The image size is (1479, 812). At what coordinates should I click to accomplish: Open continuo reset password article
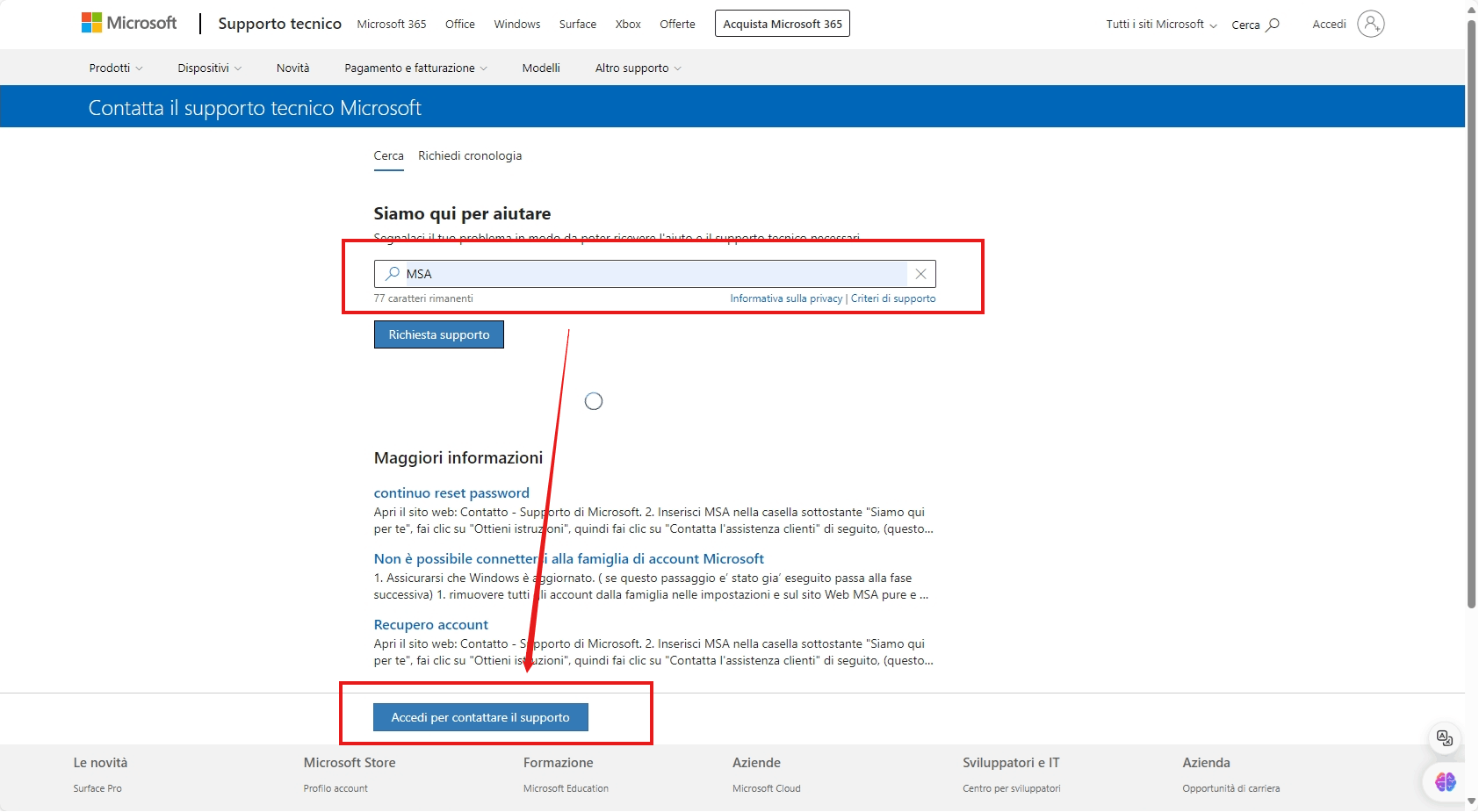(x=451, y=492)
